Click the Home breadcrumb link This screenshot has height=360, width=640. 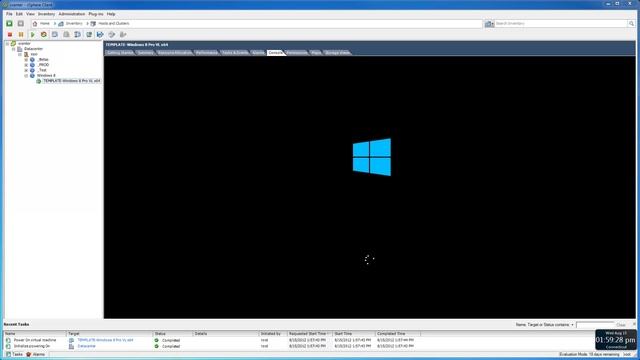tap(44, 24)
